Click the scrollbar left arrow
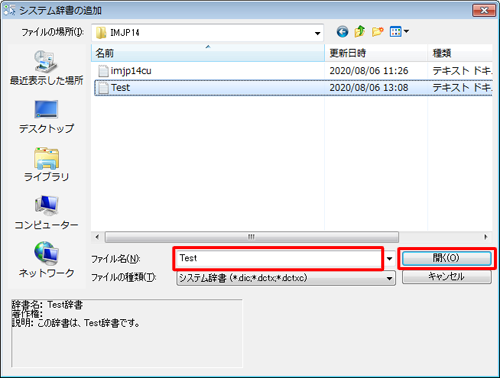 coord(97,237)
